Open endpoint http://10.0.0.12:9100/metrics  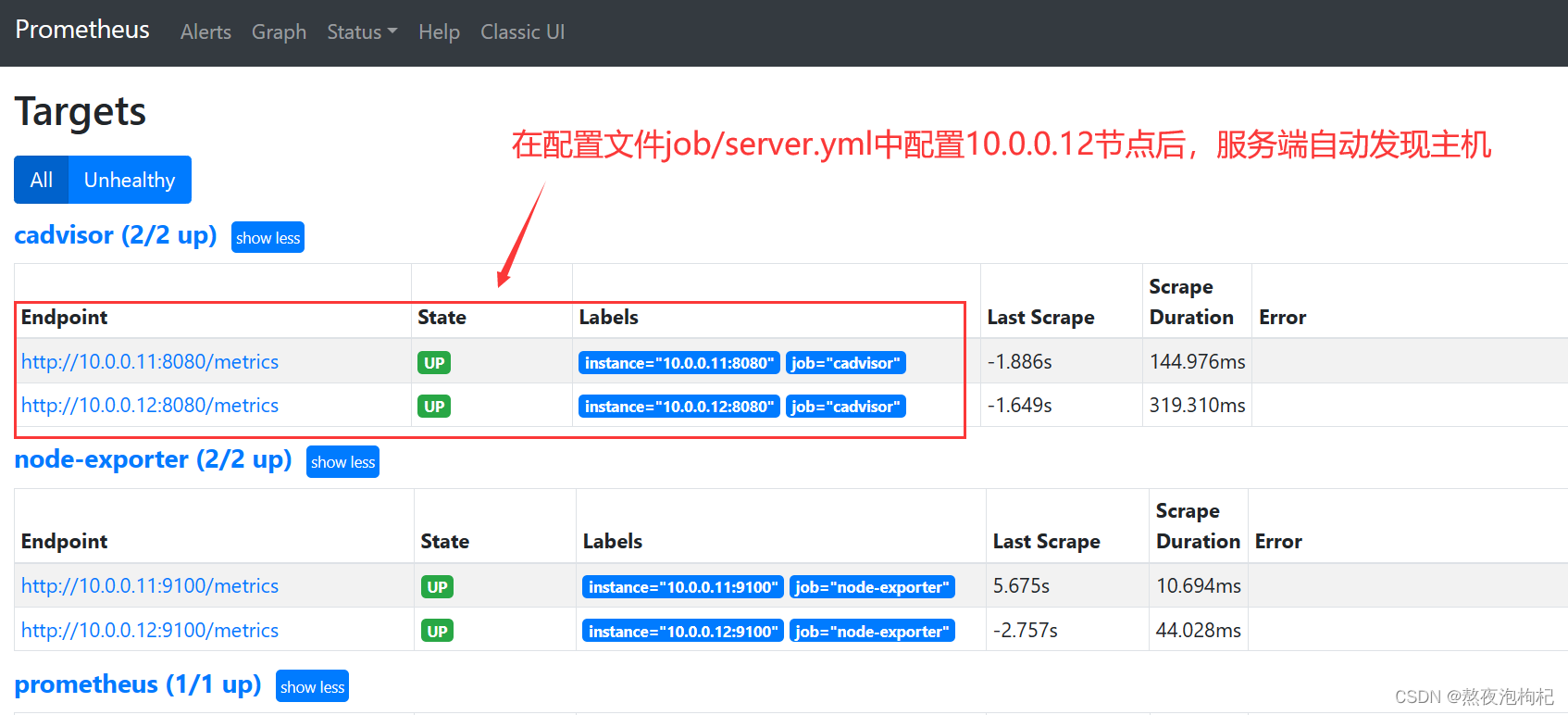click(150, 631)
